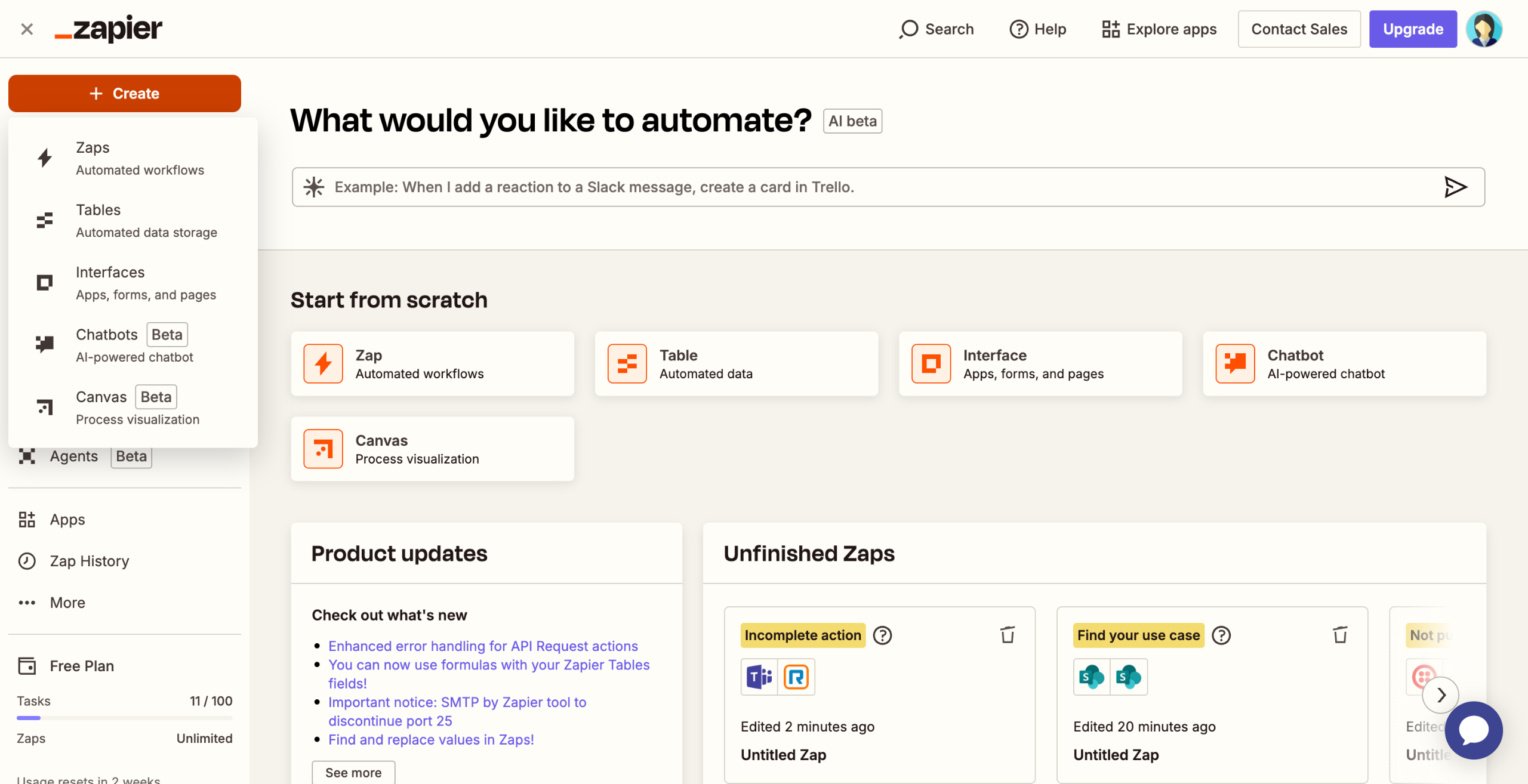Open Zap History from the sidebar

(x=88, y=561)
